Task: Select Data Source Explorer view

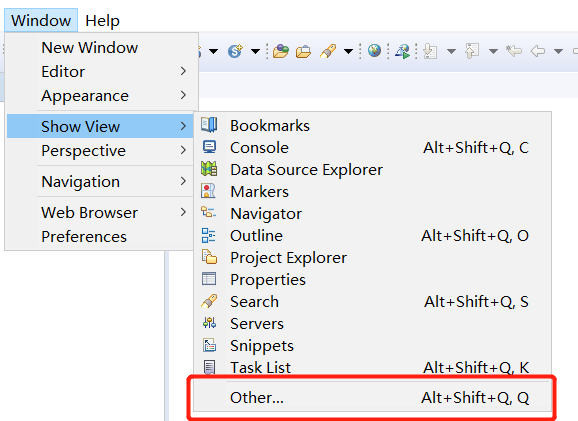Action: (x=372, y=170)
